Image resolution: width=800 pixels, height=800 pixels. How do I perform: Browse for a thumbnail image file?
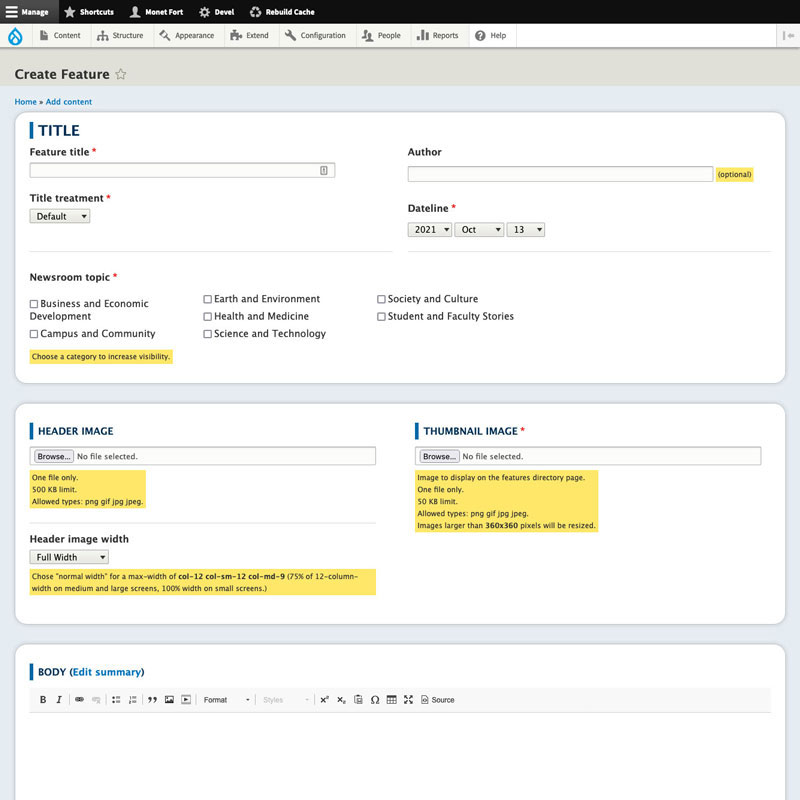tap(439, 456)
